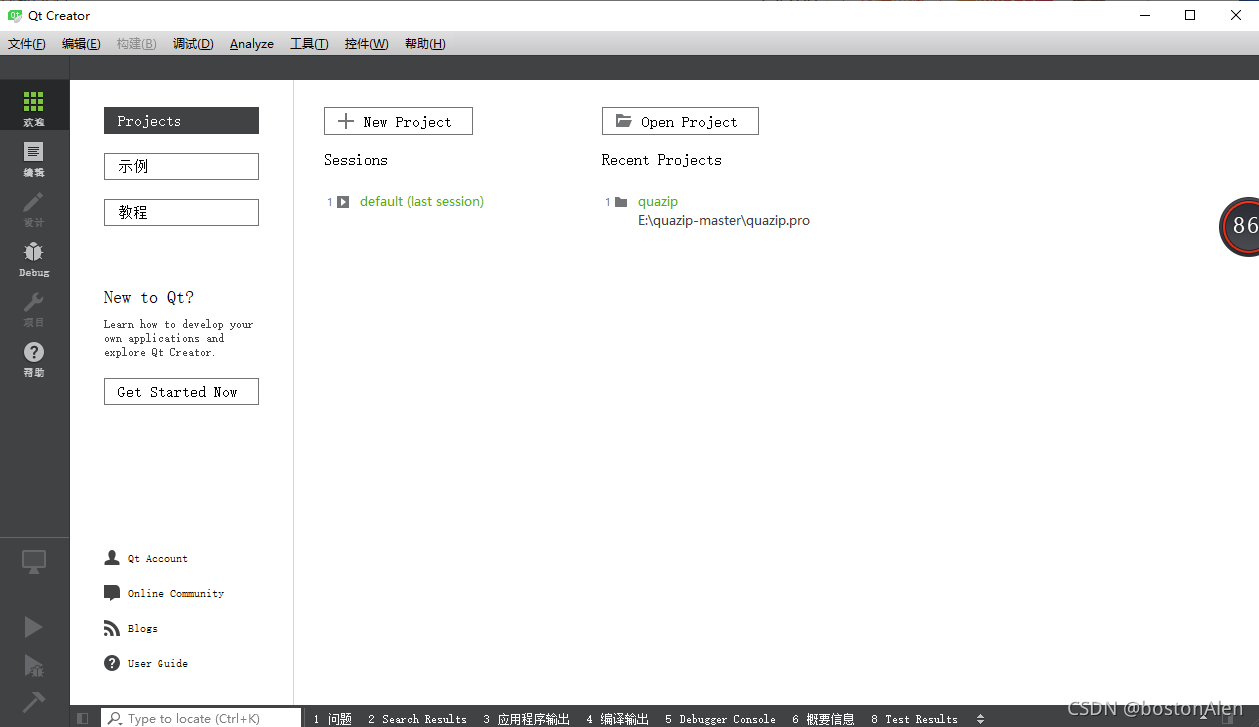
Task: Open the 3 应用程序输出 pane
Action: point(527,718)
